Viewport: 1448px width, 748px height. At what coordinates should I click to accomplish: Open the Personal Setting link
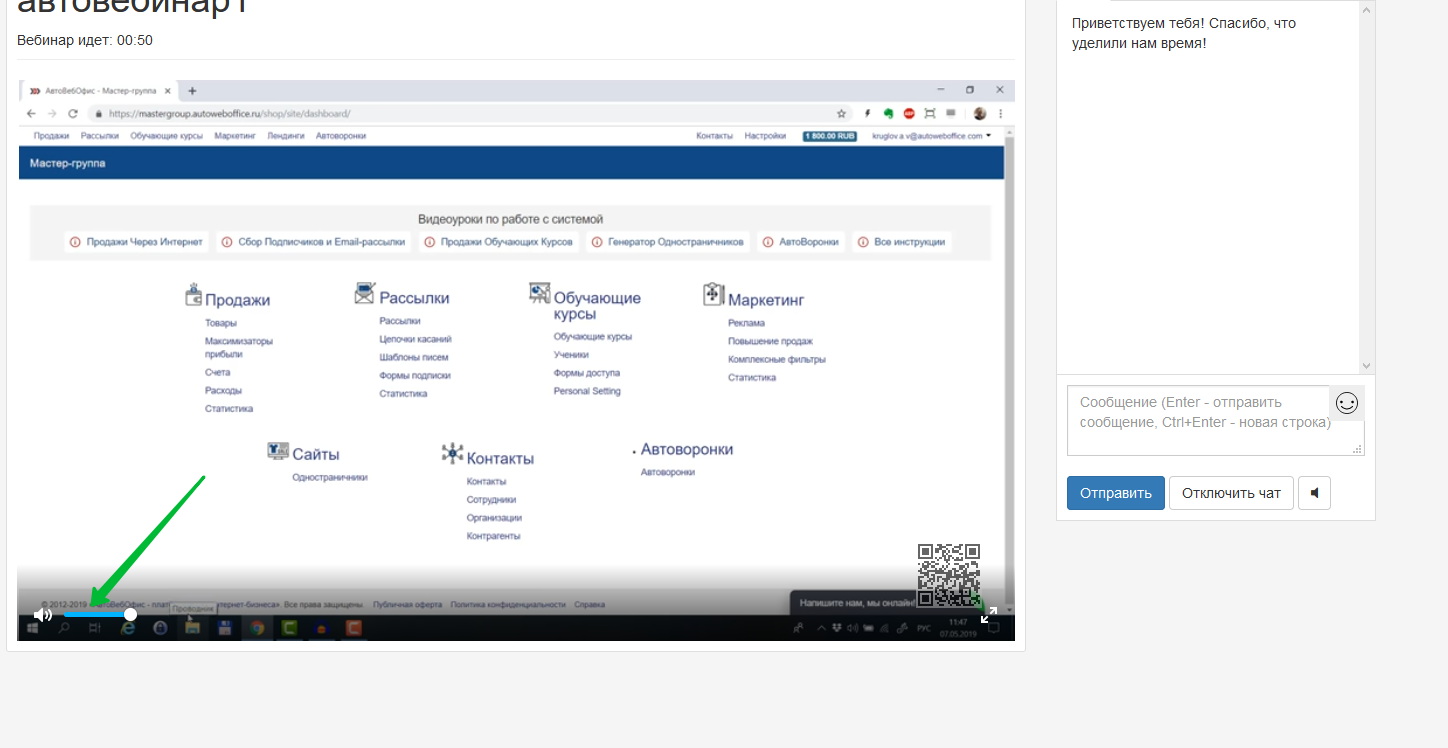coord(587,391)
